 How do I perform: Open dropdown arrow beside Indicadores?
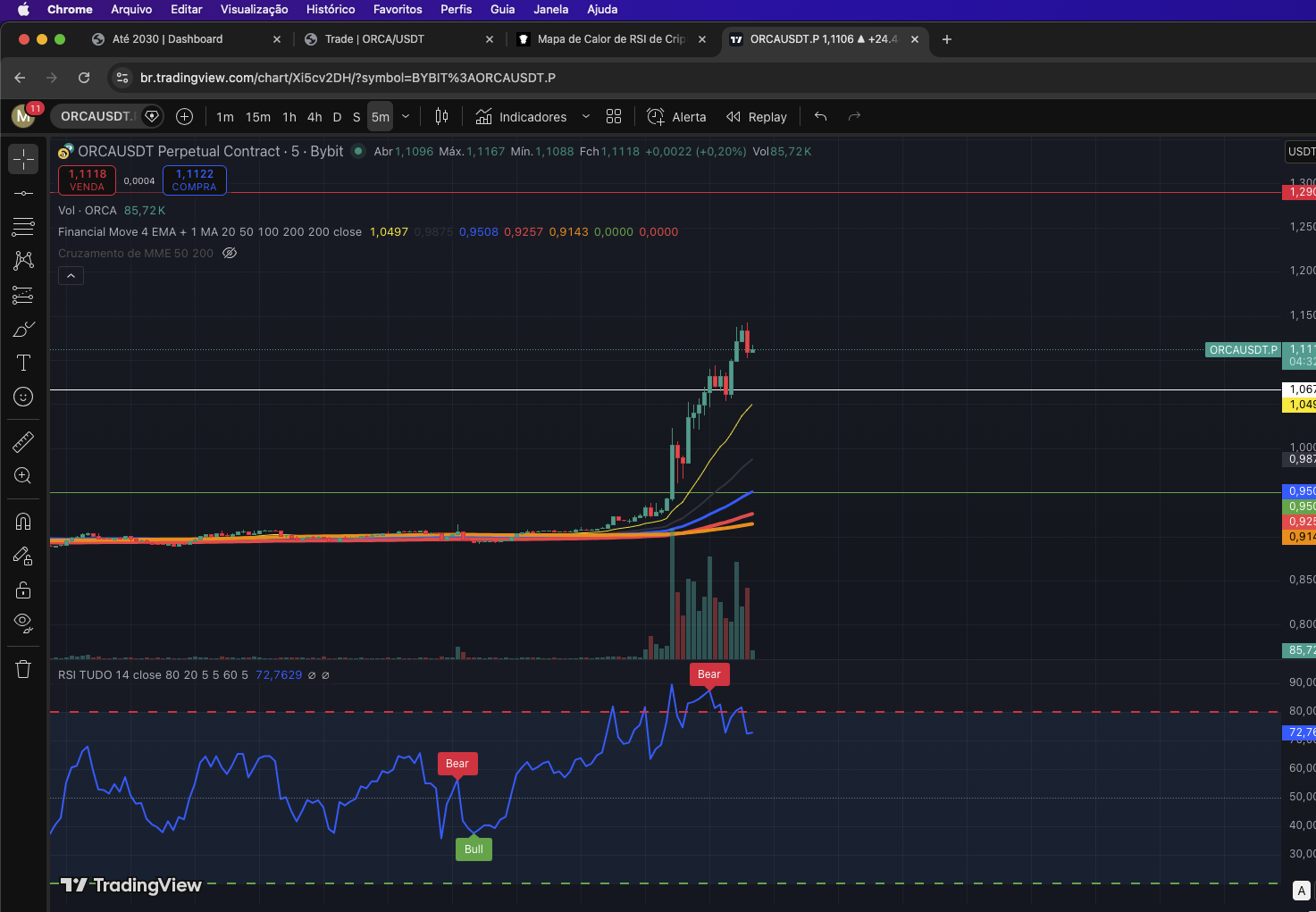click(586, 117)
